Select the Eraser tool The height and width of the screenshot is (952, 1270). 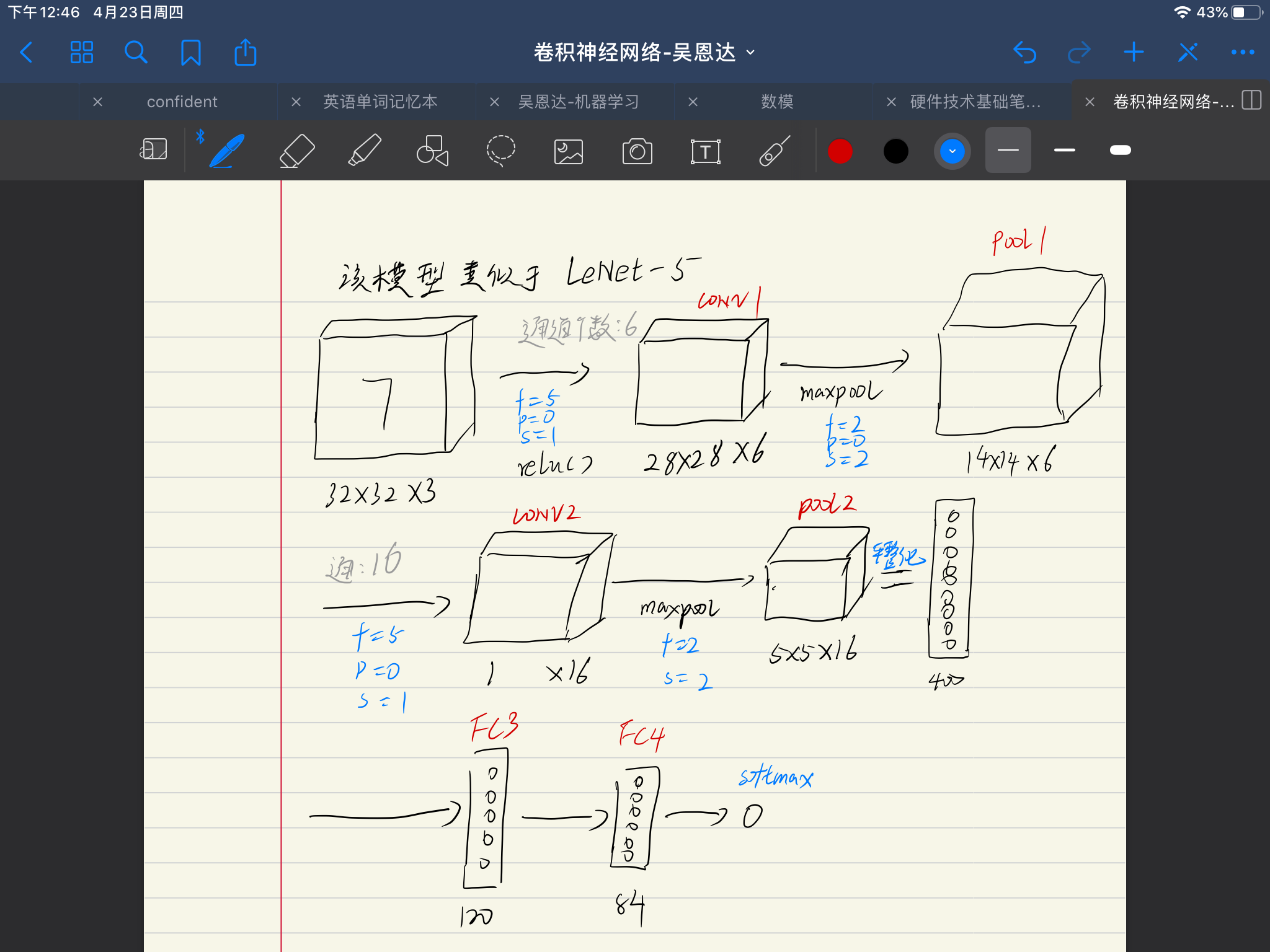pos(296,150)
